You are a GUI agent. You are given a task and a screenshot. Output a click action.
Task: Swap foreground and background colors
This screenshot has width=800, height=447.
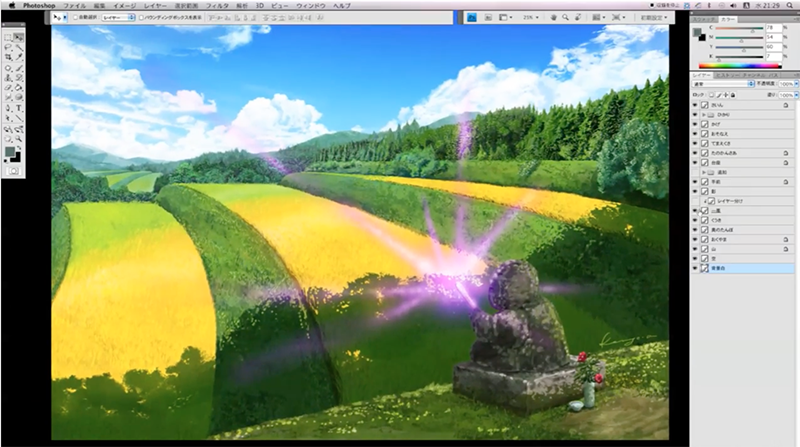[18, 147]
